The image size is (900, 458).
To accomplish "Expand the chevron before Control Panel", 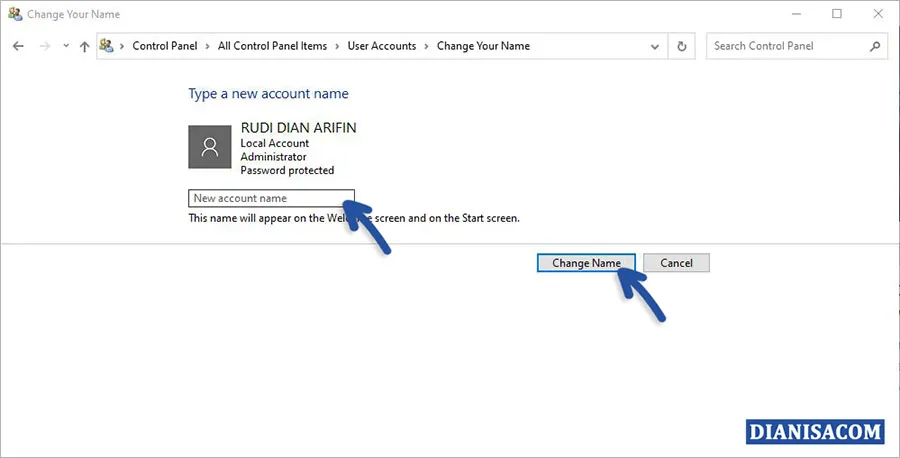I will (x=122, y=46).
